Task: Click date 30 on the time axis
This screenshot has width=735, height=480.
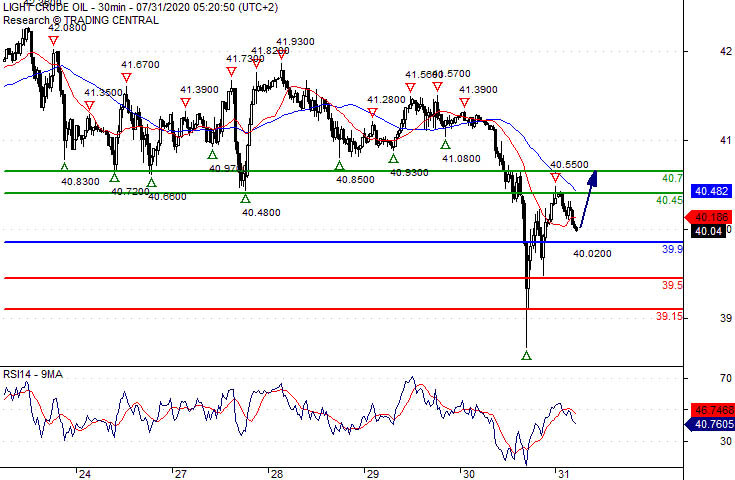Action: pyautogui.click(x=469, y=474)
